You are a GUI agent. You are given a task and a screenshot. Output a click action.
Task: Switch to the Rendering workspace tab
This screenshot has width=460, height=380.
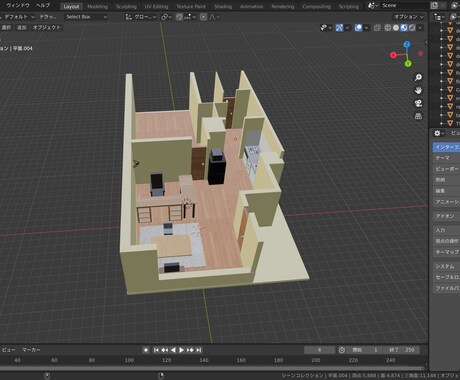[x=283, y=6]
